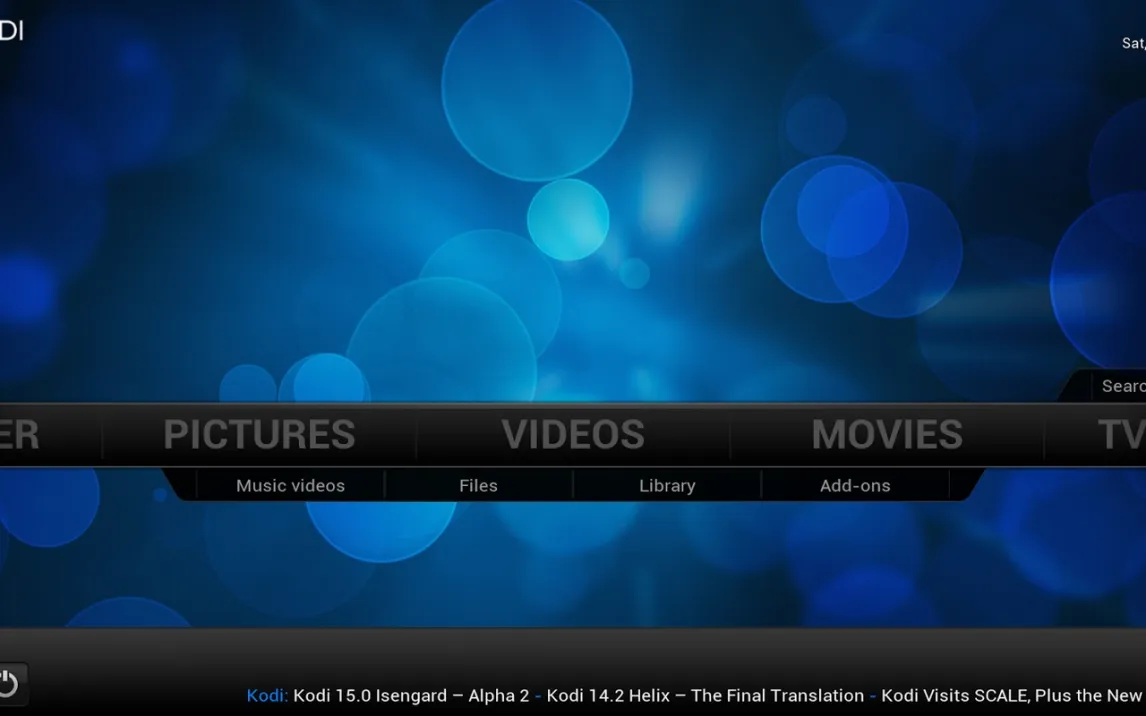Image resolution: width=1146 pixels, height=716 pixels.
Task: Choose the cut-off Weather item ending in ER
Action: click(20, 435)
